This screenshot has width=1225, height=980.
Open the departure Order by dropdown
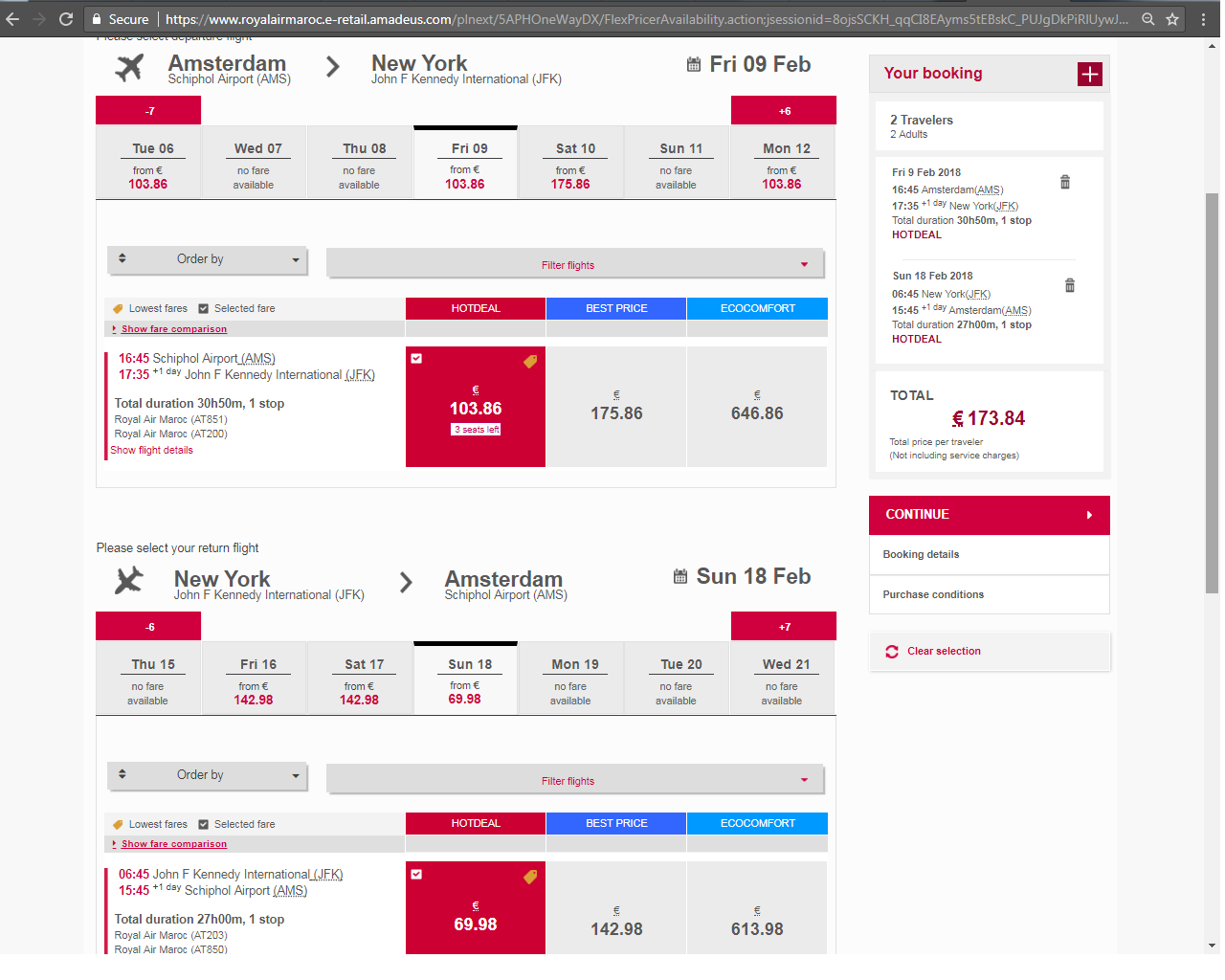pos(207,259)
